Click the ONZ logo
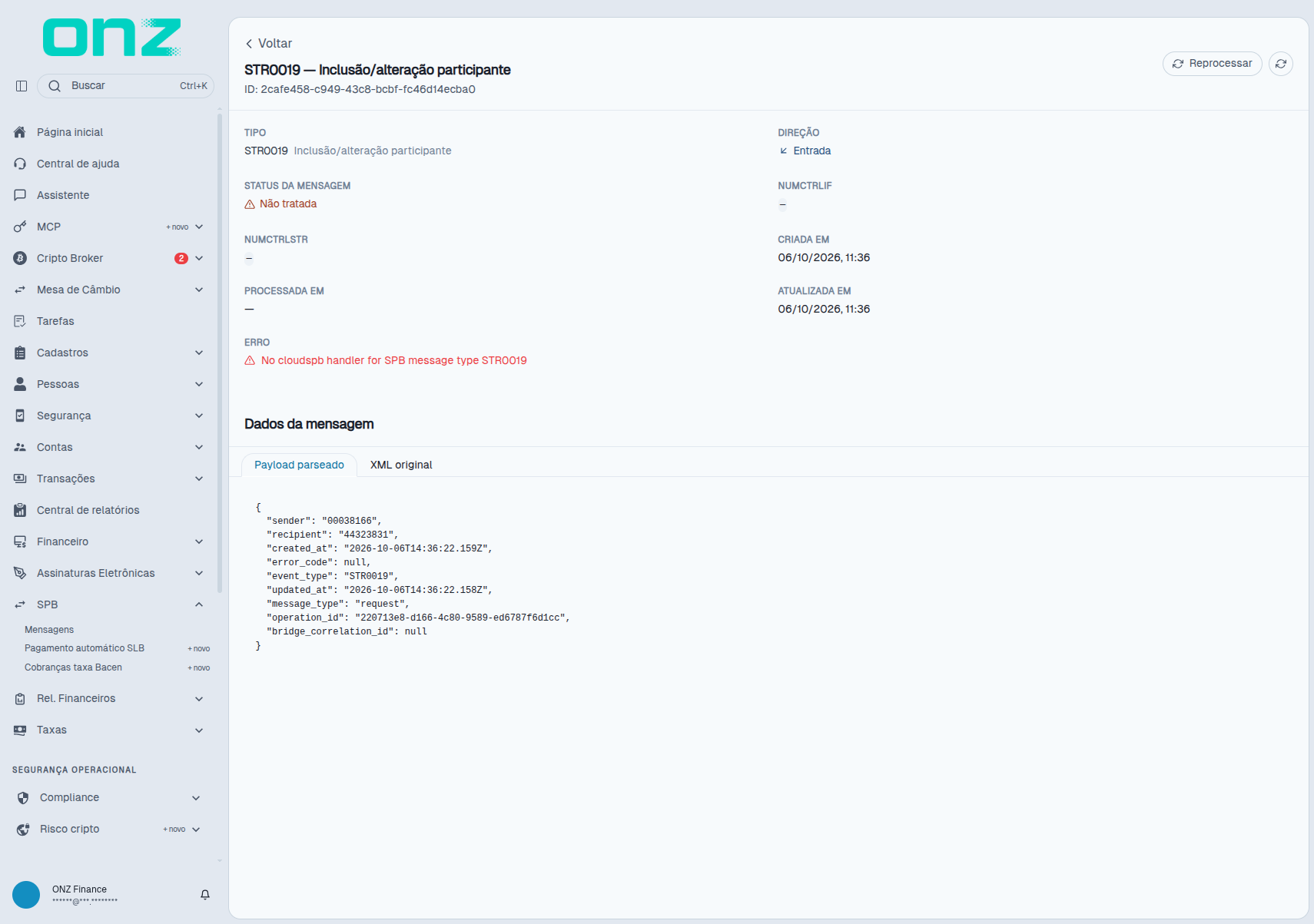1314x924 pixels. (x=112, y=38)
